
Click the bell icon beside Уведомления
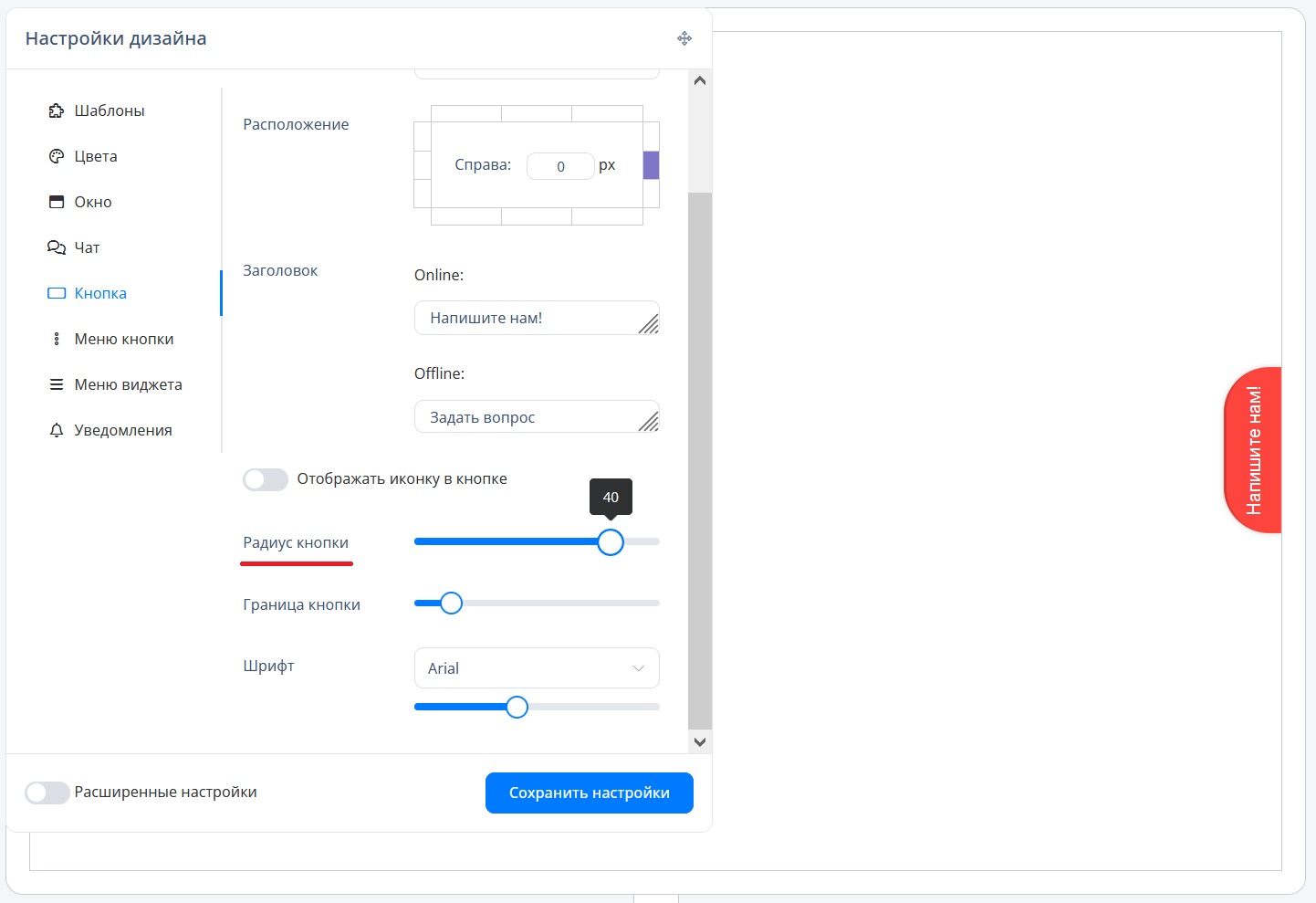57,430
